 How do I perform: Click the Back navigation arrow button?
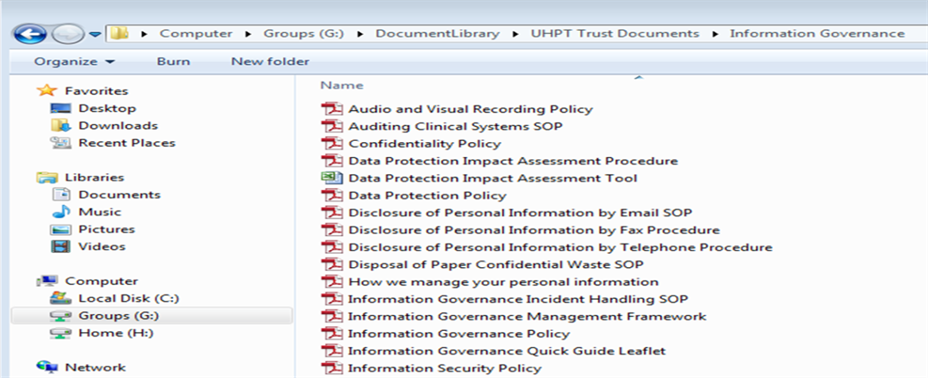coord(30,34)
